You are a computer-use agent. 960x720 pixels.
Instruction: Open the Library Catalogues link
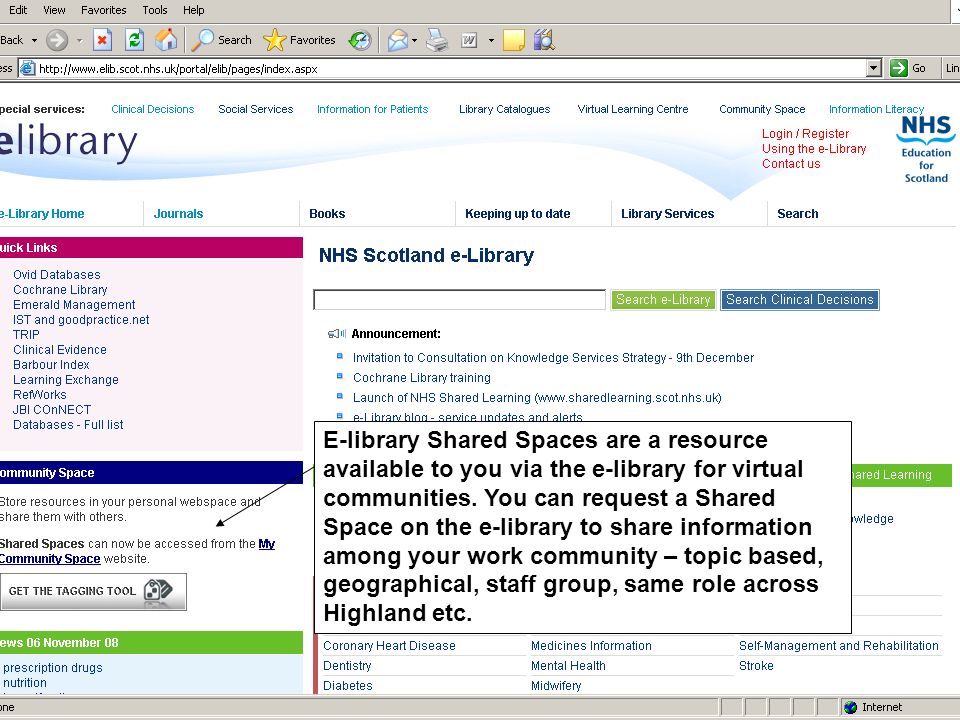coord(504,109)
